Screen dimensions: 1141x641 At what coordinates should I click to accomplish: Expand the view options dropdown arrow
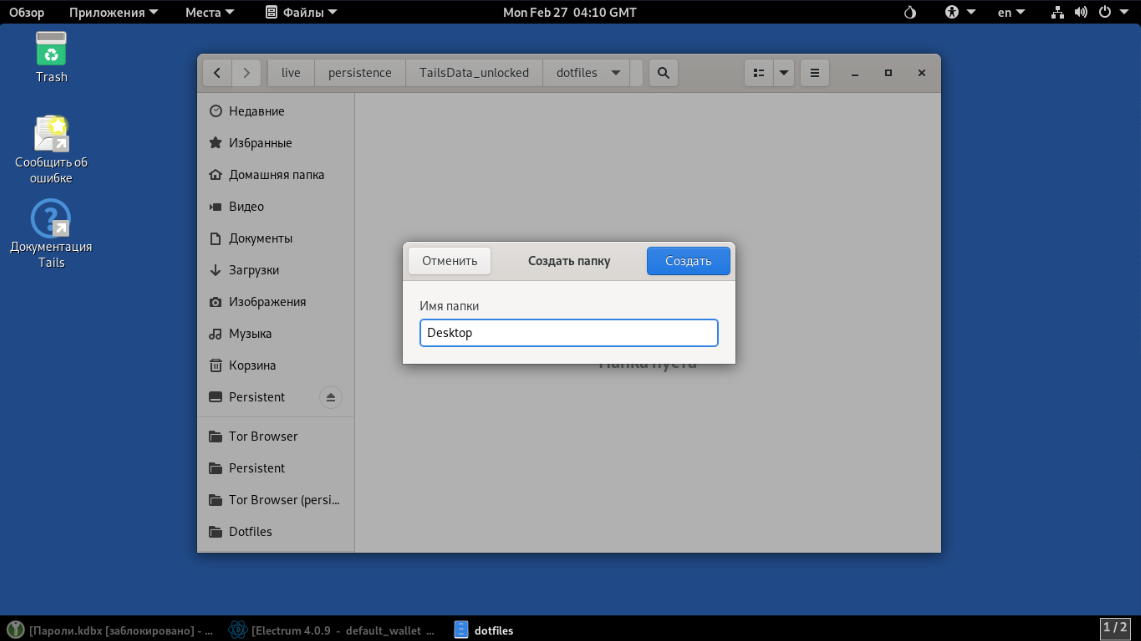coord(784,73)
